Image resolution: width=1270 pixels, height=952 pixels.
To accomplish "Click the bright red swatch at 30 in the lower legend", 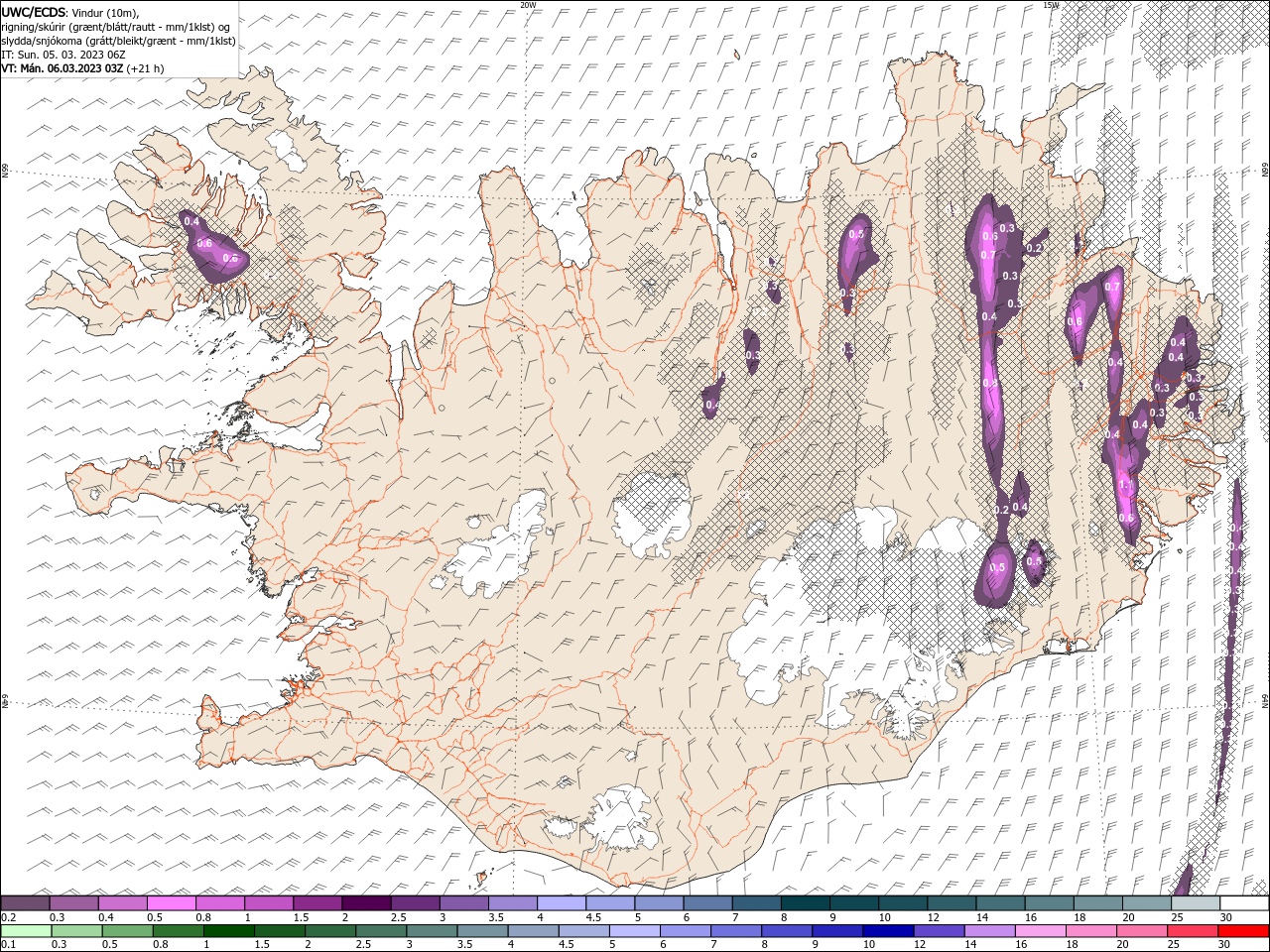I will 1243,931.
